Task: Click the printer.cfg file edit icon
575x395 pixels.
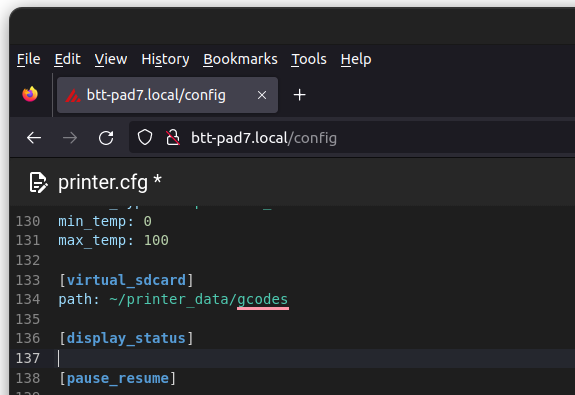Action: coord(38,182)
